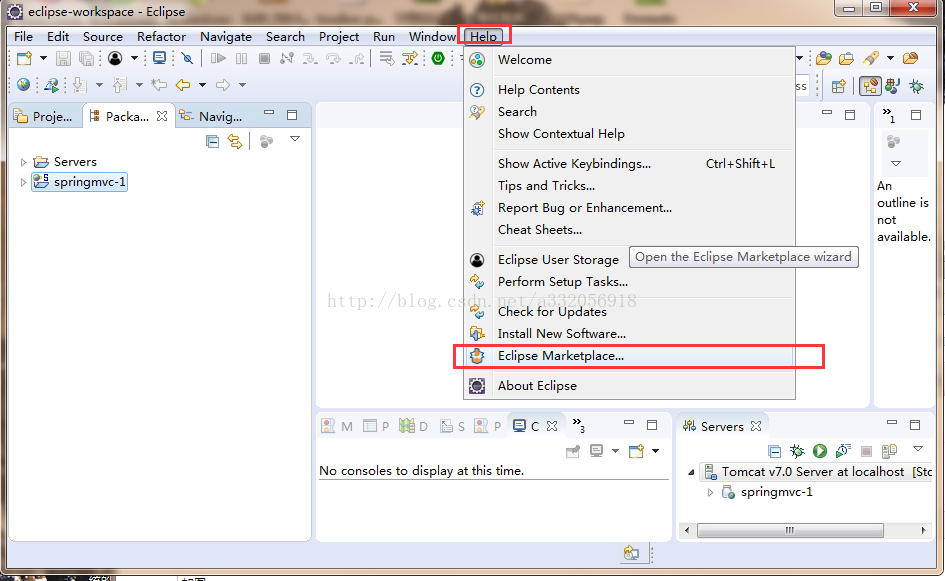Click the New file wizard toolbar icon
Screen dimensions: 945x581
pyautogui.click(x=25, y=58)
